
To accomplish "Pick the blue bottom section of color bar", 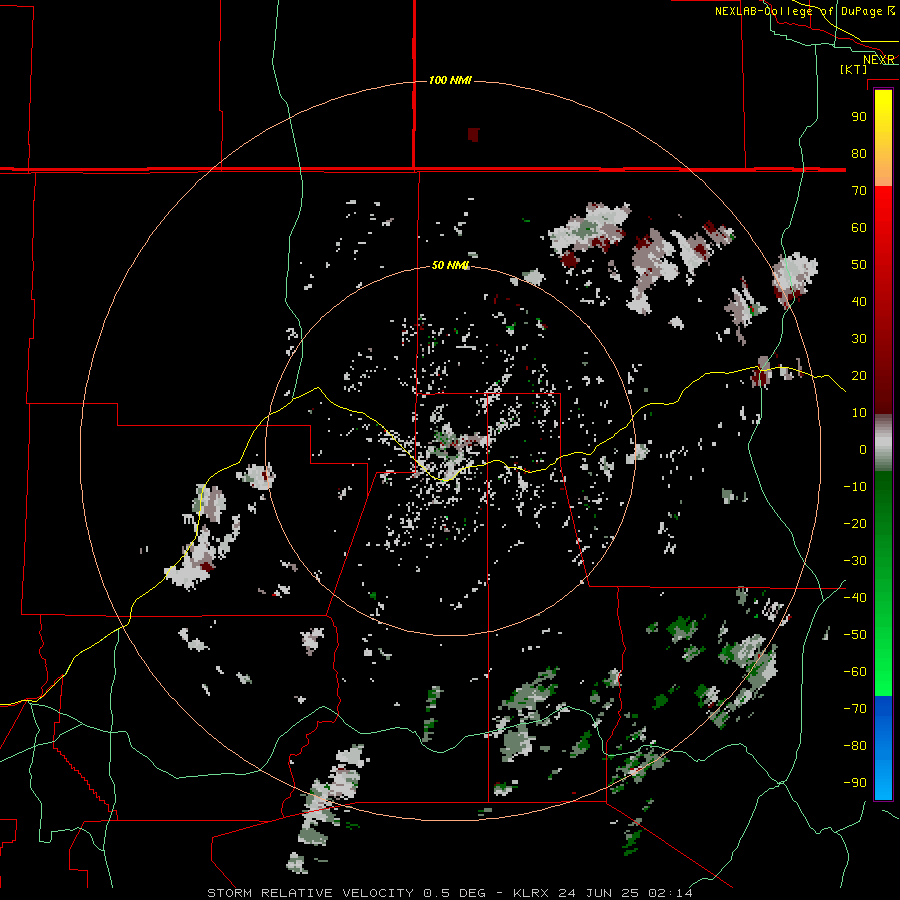I will [883, 748].
